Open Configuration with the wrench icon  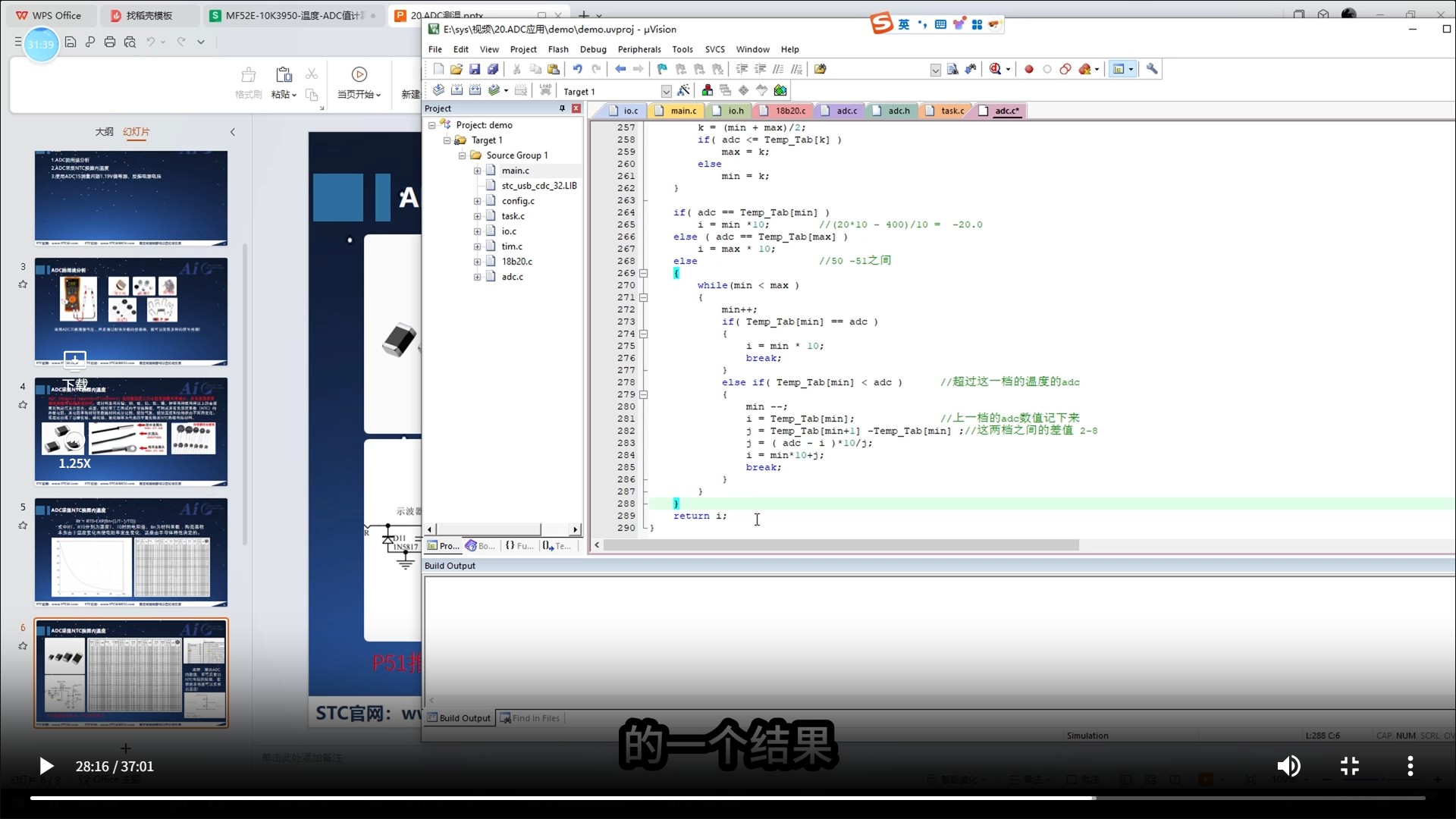coord(1152,69)
